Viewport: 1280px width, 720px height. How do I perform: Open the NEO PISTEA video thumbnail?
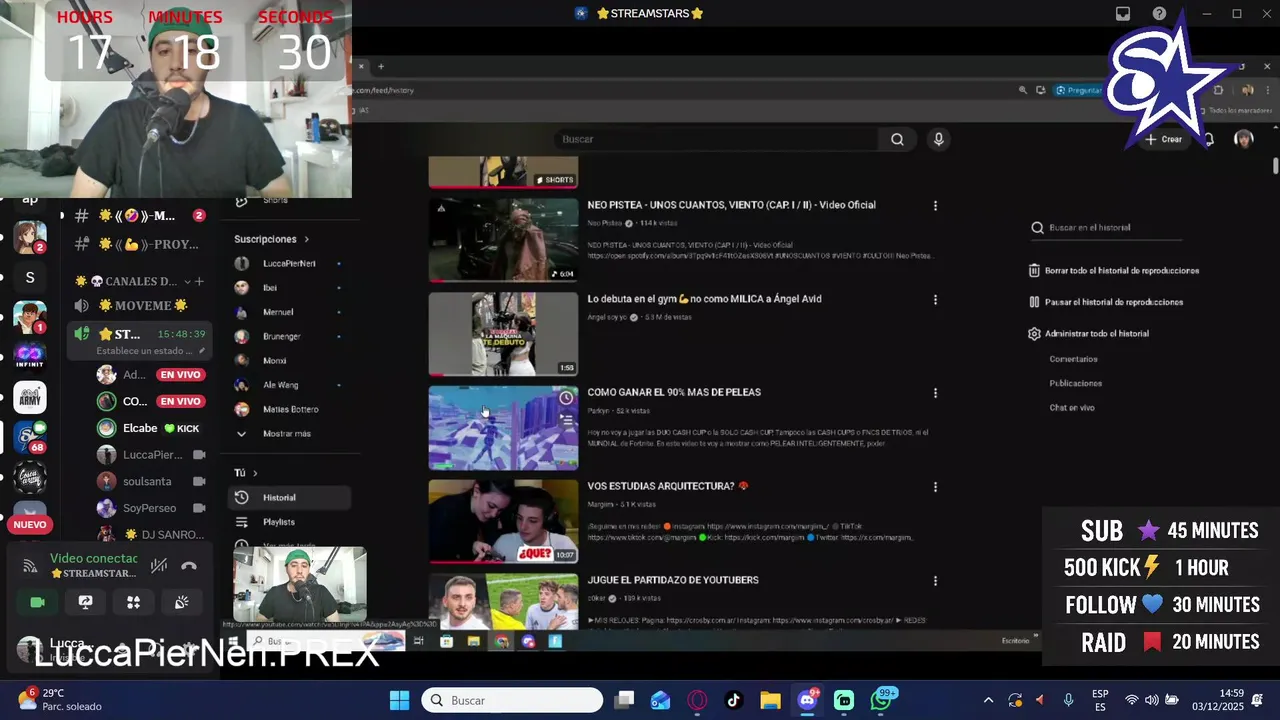click(503, 240)
